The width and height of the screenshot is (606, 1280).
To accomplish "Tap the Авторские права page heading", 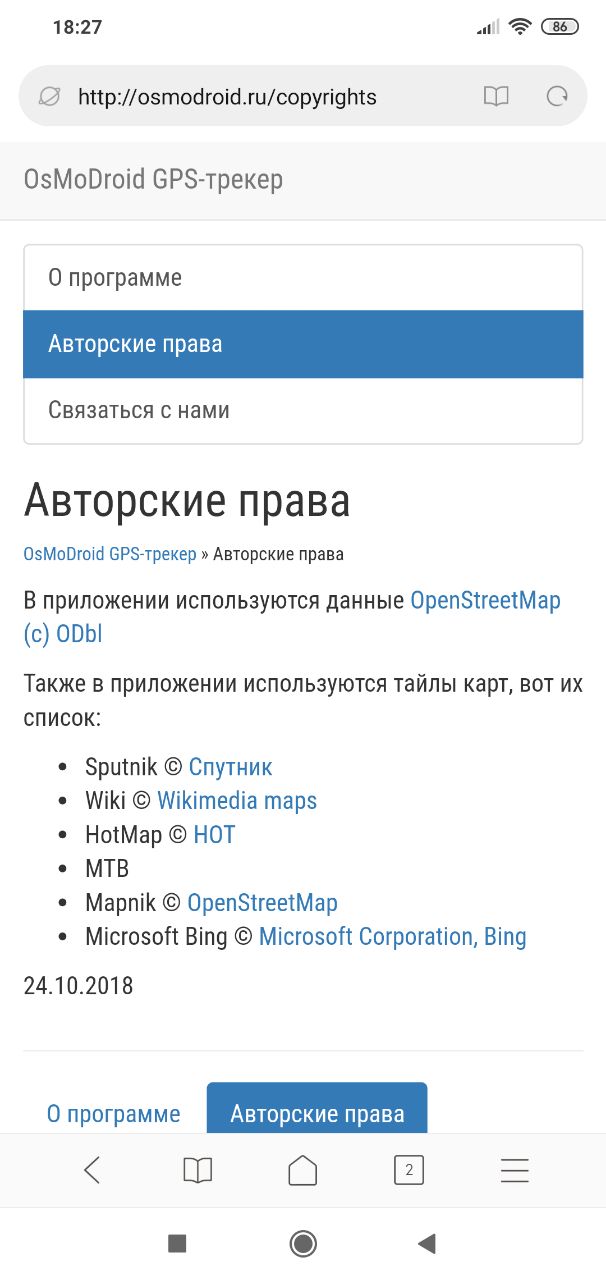I will click(187, 501).
